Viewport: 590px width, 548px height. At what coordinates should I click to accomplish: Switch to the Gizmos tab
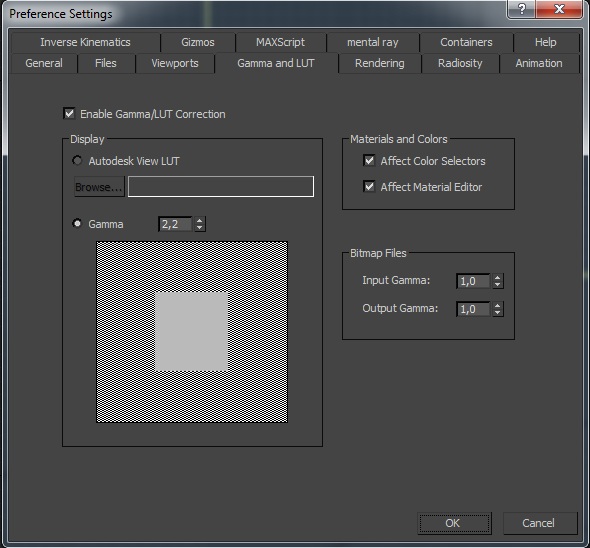coord(198,42)
